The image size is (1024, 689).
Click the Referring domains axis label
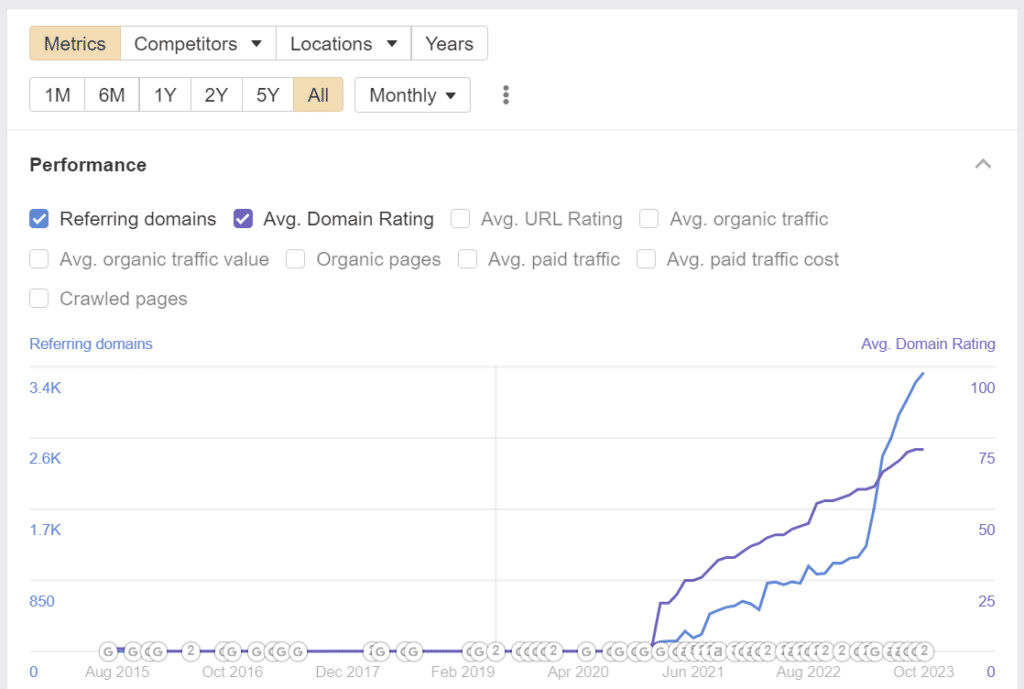(x=91, y=344)
